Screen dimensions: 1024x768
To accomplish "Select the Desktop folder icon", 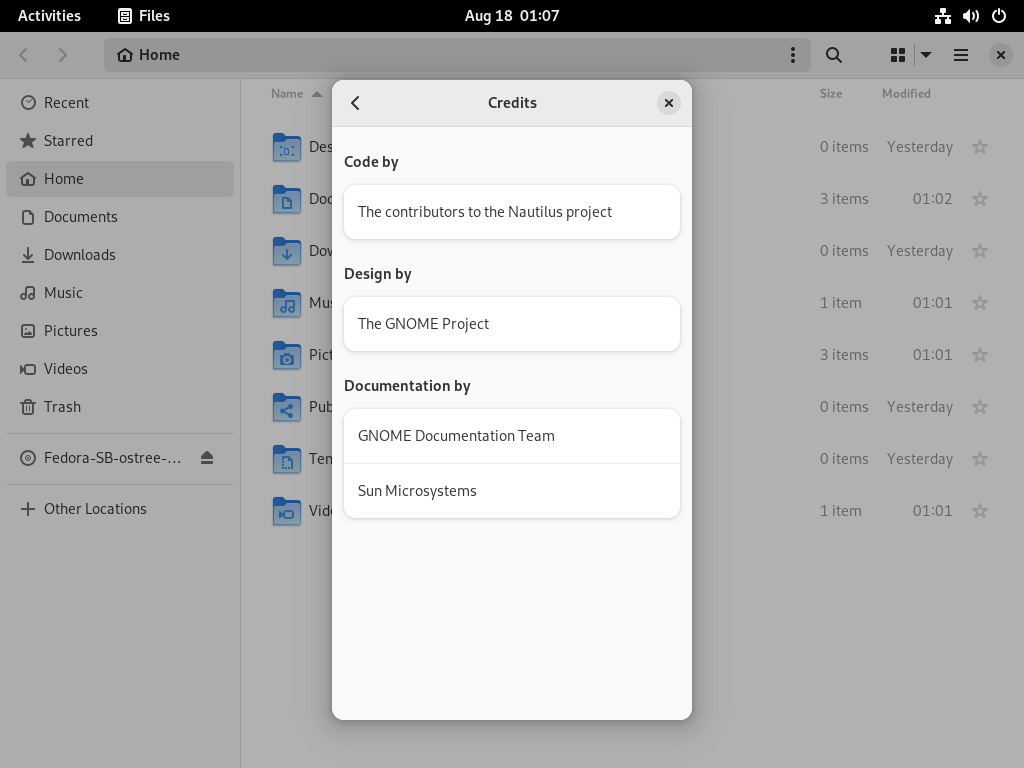I will [287, 147].
